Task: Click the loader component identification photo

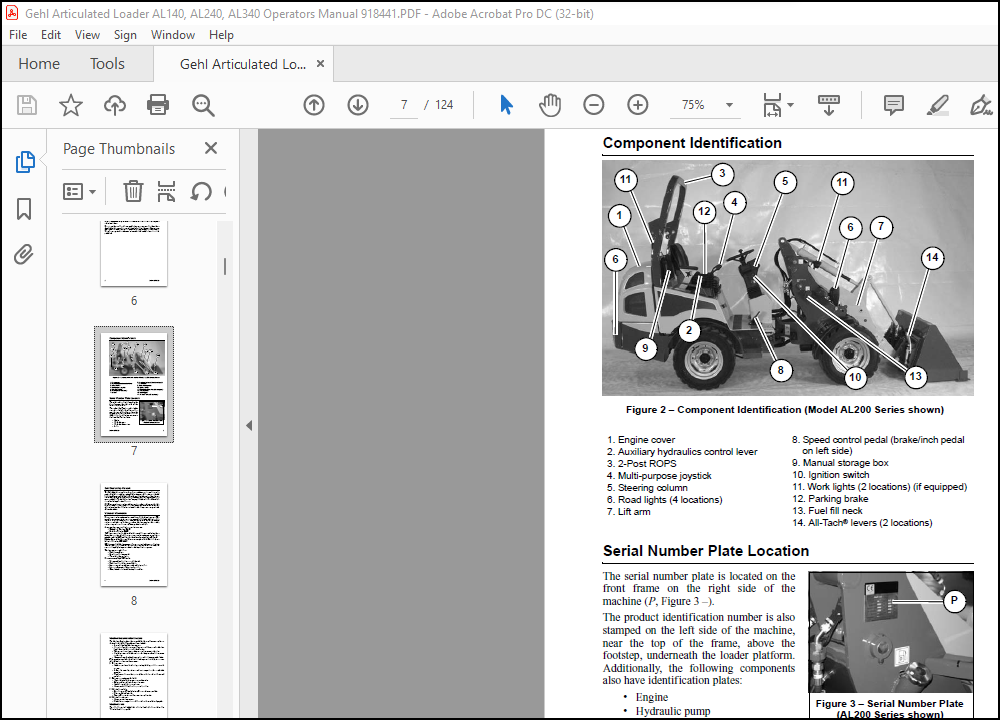Action: point(788,277)
